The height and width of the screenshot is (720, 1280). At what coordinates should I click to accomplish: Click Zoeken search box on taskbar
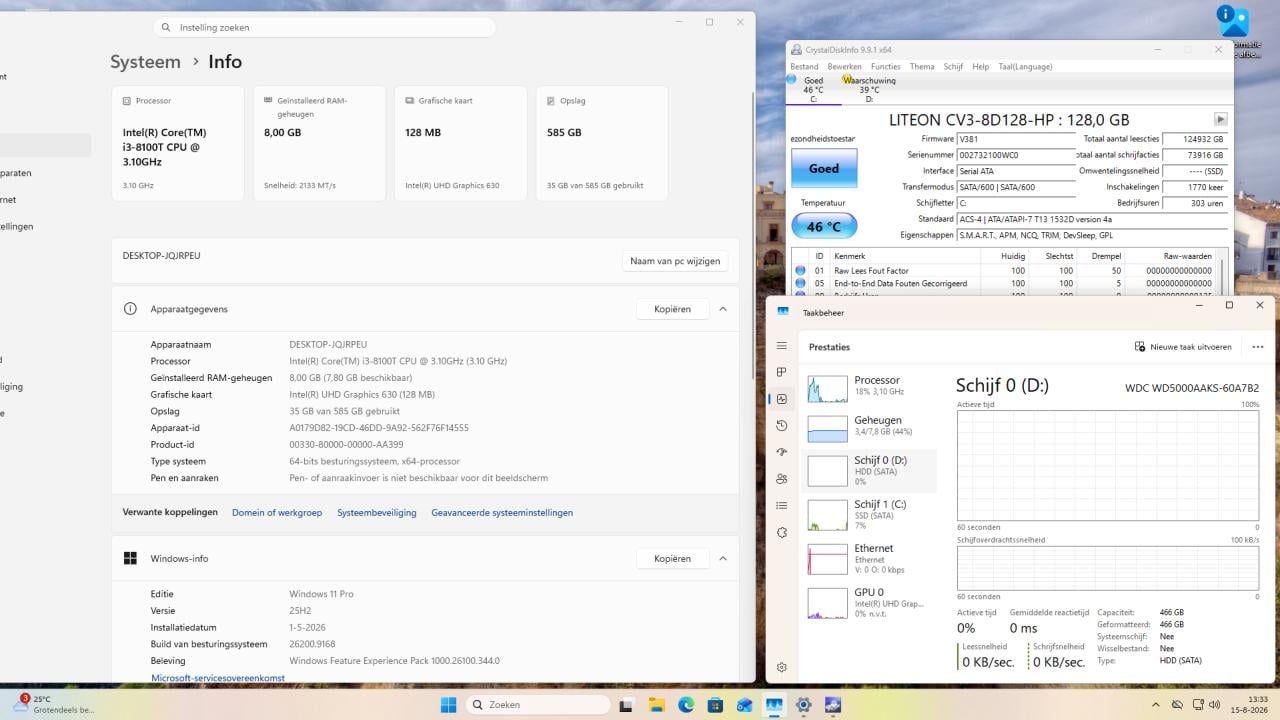click(x=538, y=705)
